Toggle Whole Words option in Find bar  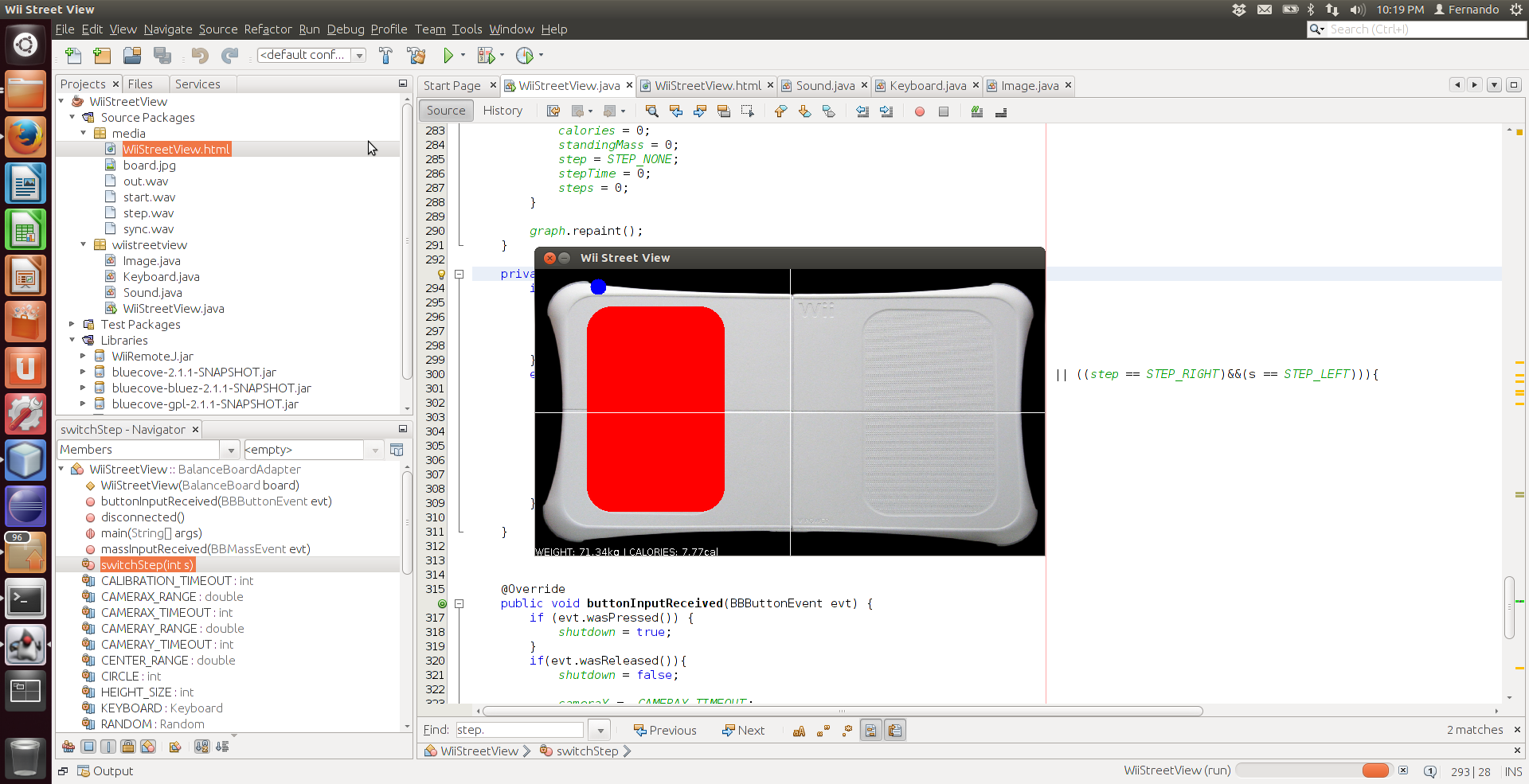tap(823, 731)
